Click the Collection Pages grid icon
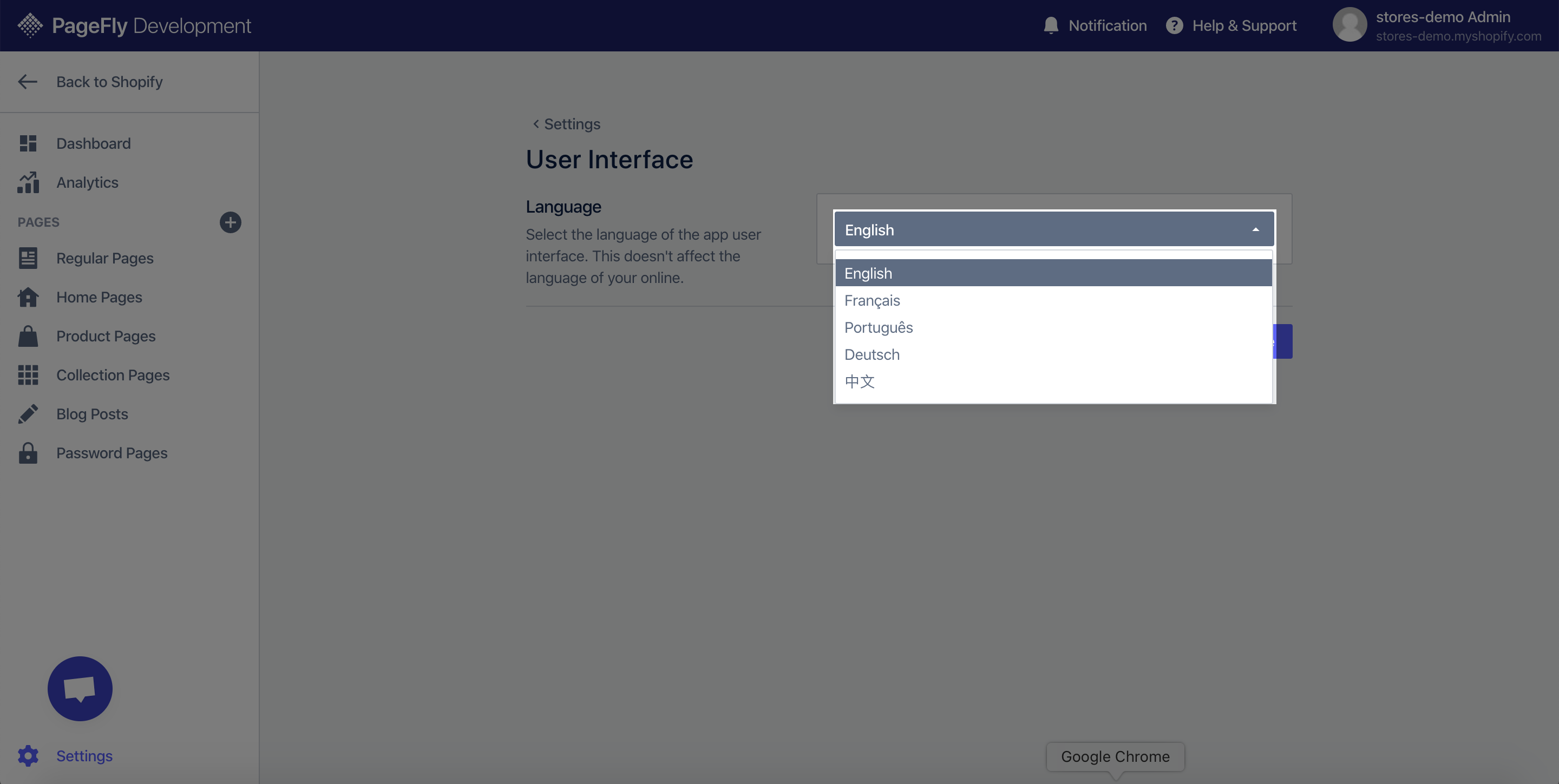This screenshot has height=784, width=1559. (x=28, y=375)
